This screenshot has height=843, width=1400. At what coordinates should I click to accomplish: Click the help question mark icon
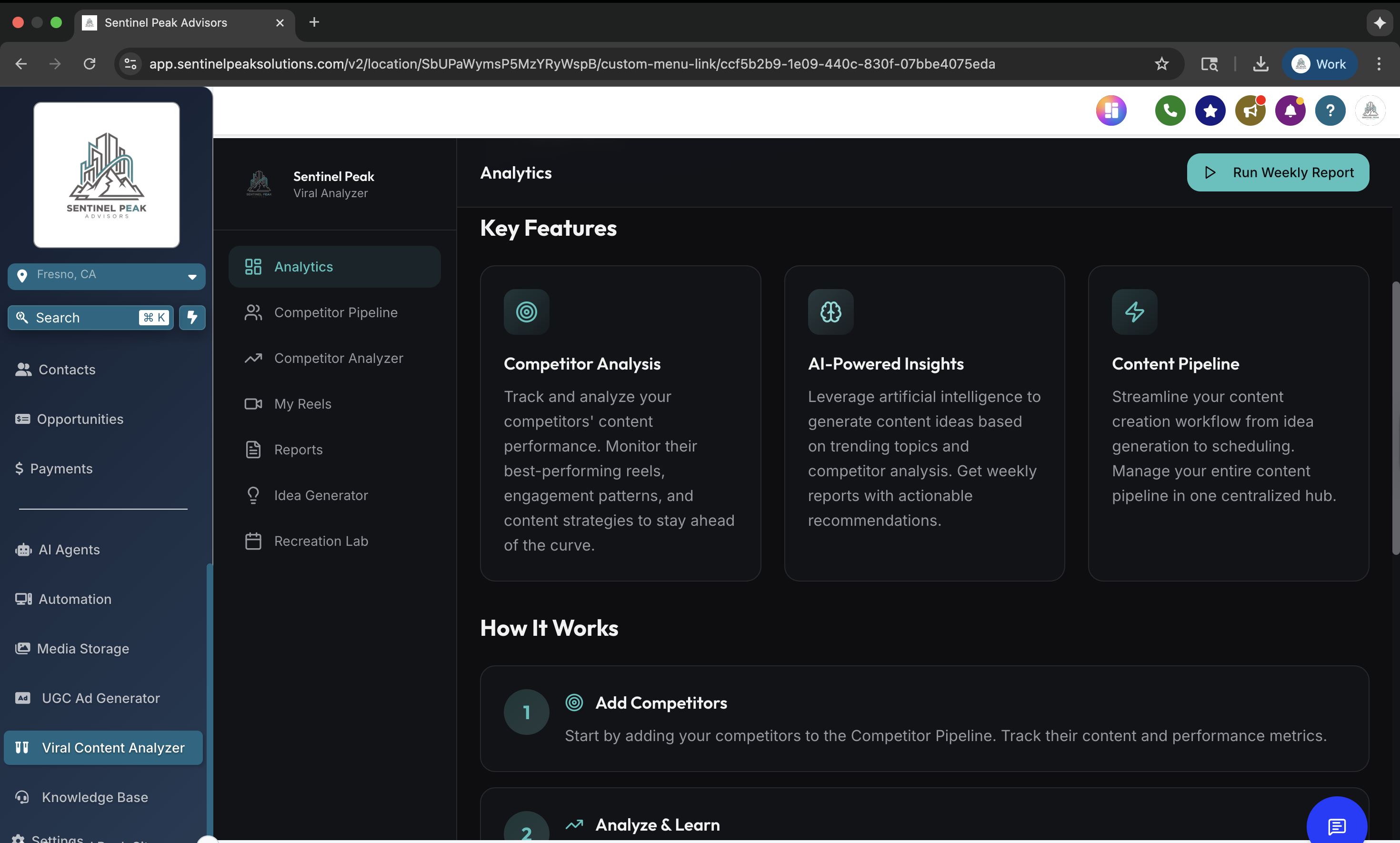[x=1330, y=110]
